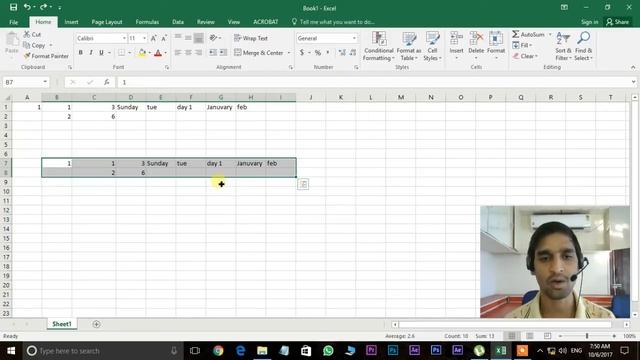Open Cell Styles gallery
The width and height of the screenshot is (640, 360).
(432, 46)
